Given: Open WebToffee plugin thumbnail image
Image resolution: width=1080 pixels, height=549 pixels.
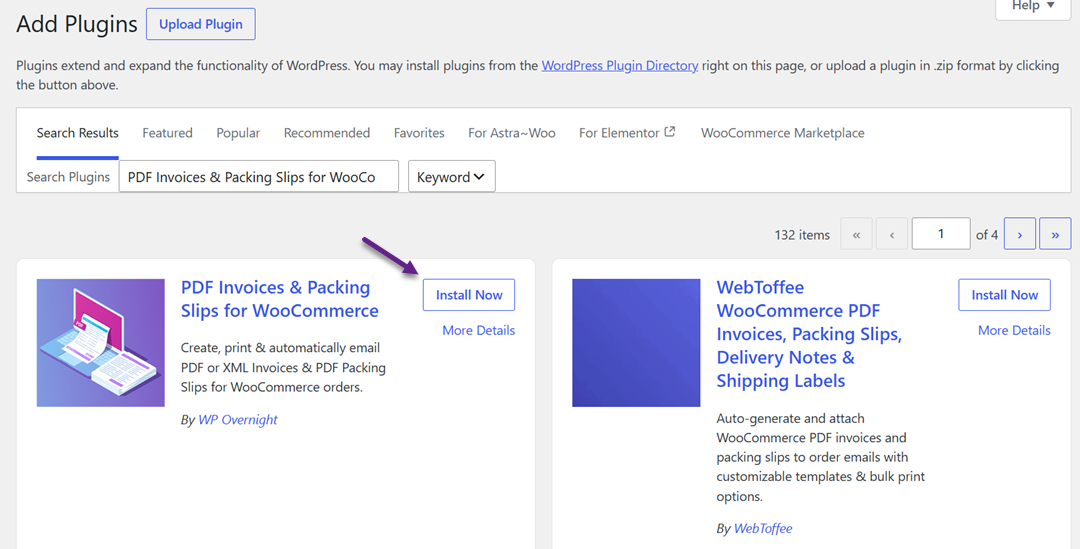Looking at the screenshot, I should (x=636, y=342).
